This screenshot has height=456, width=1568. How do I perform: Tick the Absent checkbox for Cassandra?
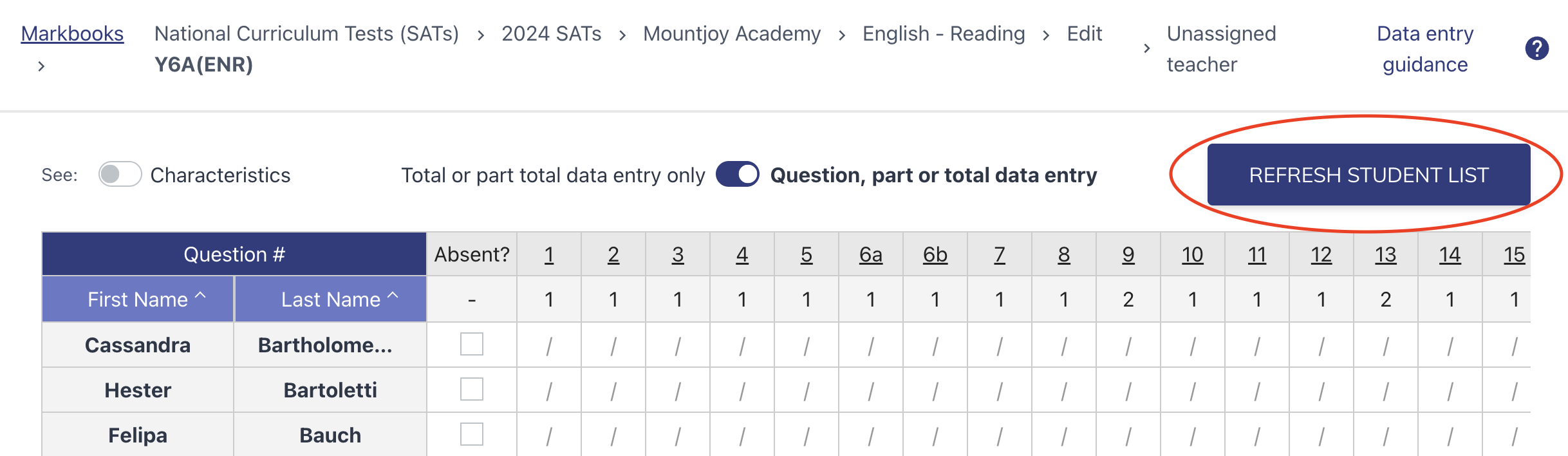point(472,344)
